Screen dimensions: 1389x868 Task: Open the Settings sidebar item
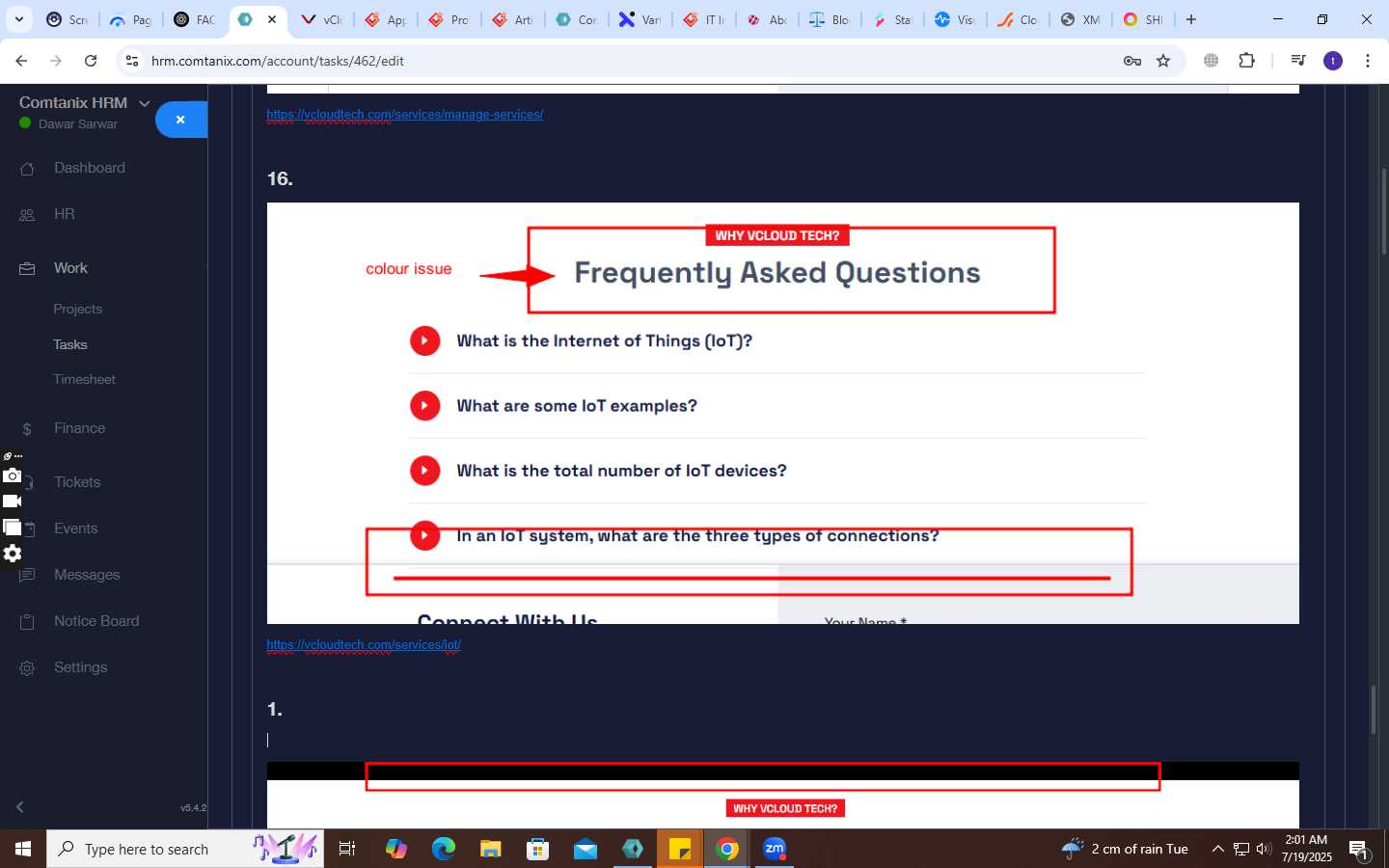coord(80,667)
